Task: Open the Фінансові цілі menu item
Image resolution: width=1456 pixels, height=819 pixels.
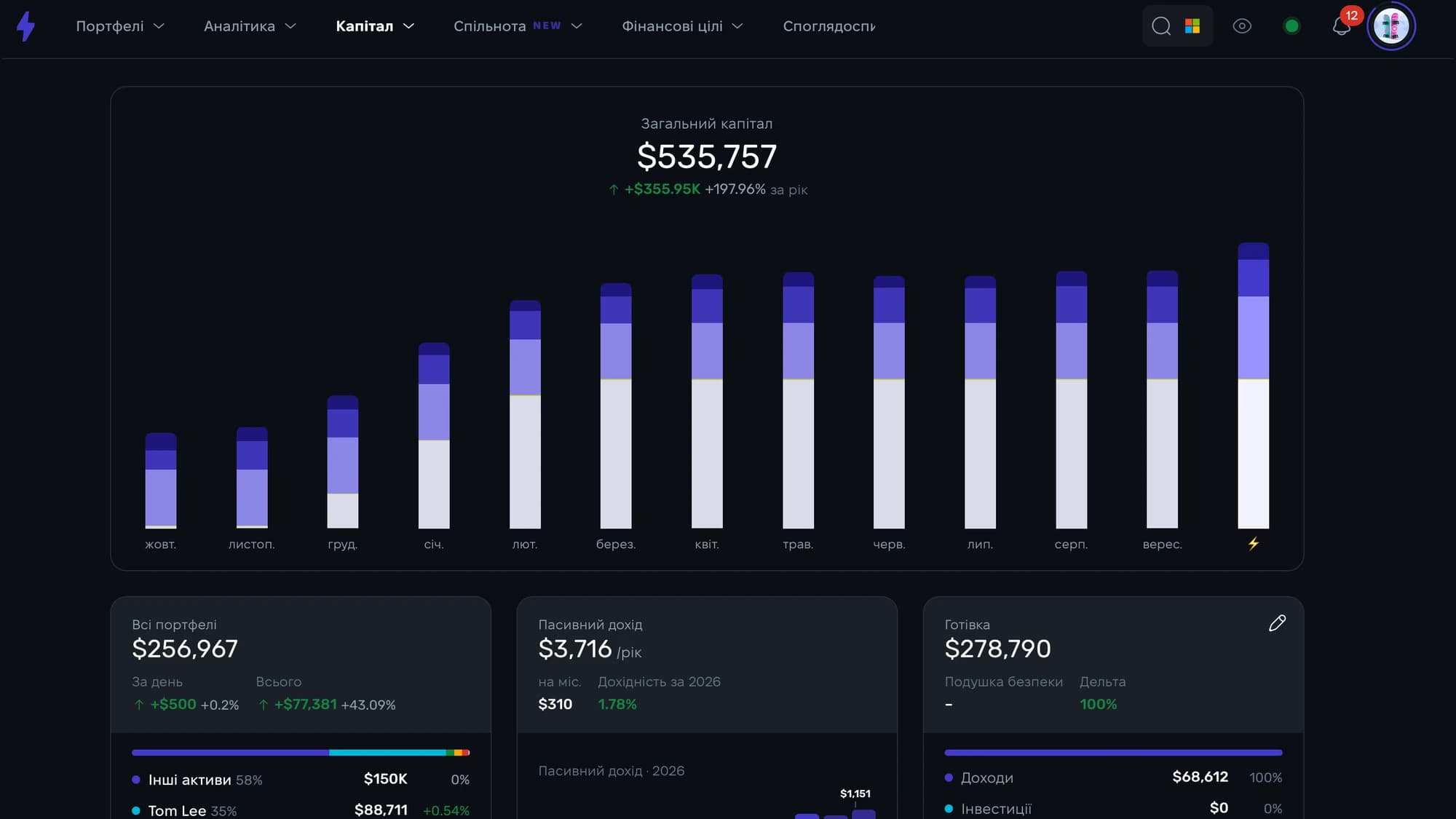Action: 672,26
